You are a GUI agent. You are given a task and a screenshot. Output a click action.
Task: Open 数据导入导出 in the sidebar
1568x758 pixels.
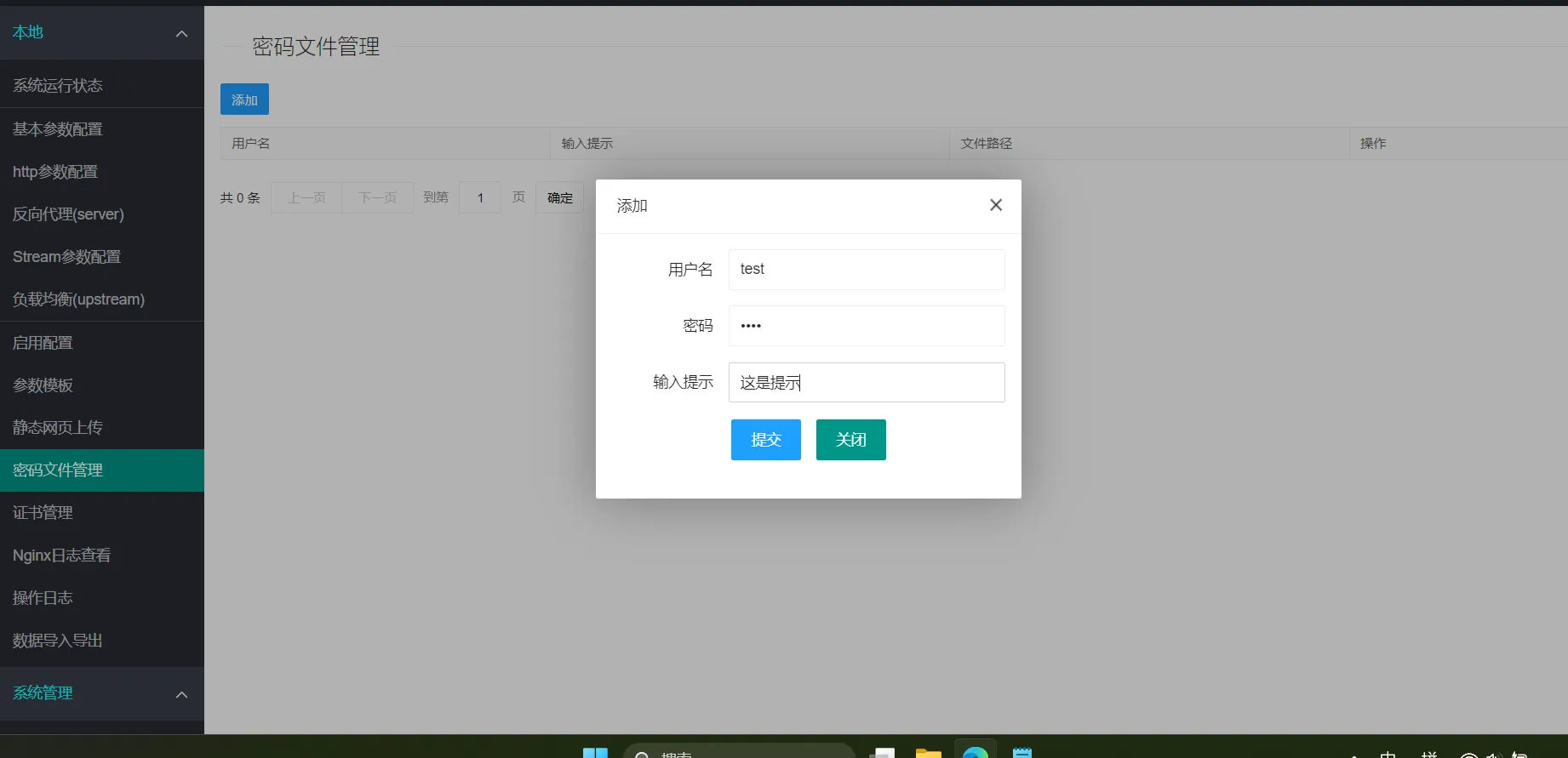(102, 641)
